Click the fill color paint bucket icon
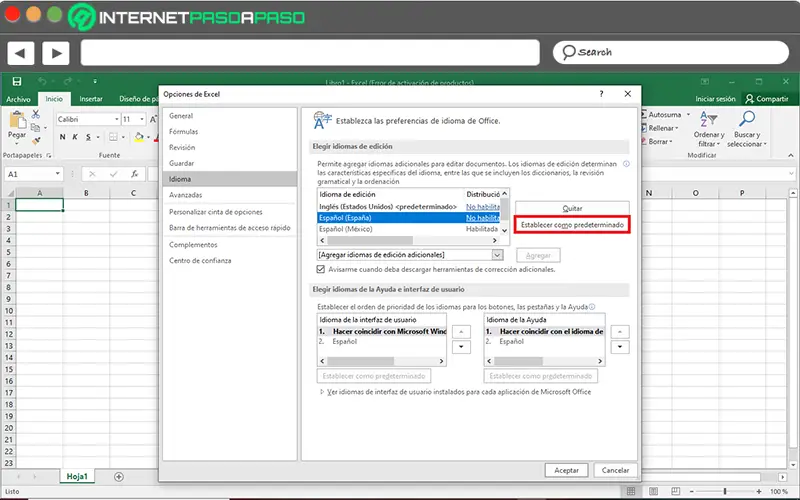Screen dimensions: 800x500 139,137
